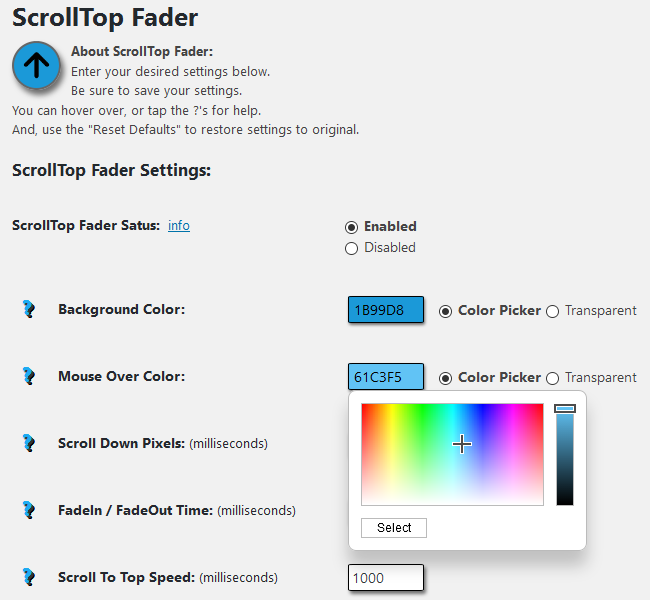Click help icon beside FadeIn / FadeOut Time
This screenshot has height=600, width=650.
coord(29,510)
